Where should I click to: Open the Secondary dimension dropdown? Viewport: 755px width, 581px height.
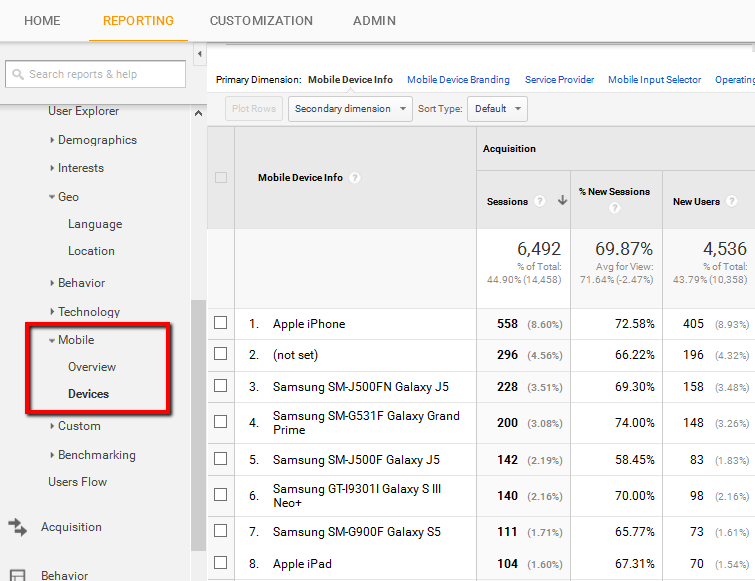[350, 109]
